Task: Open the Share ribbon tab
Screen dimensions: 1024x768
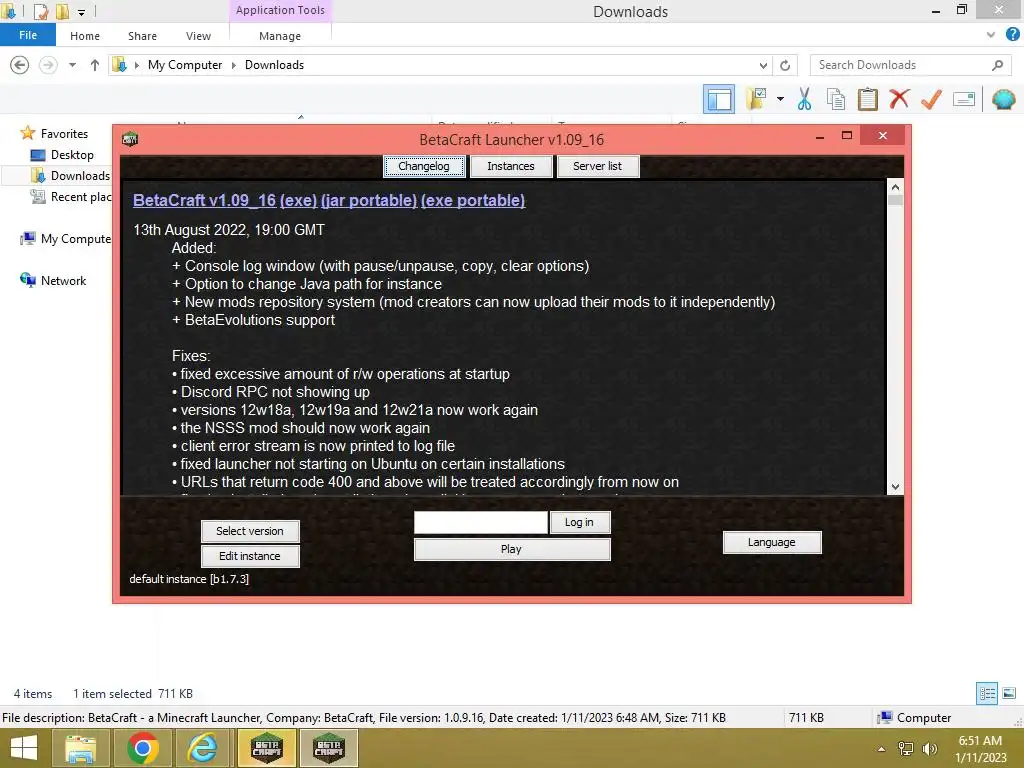Action: [x=142, y=36]
